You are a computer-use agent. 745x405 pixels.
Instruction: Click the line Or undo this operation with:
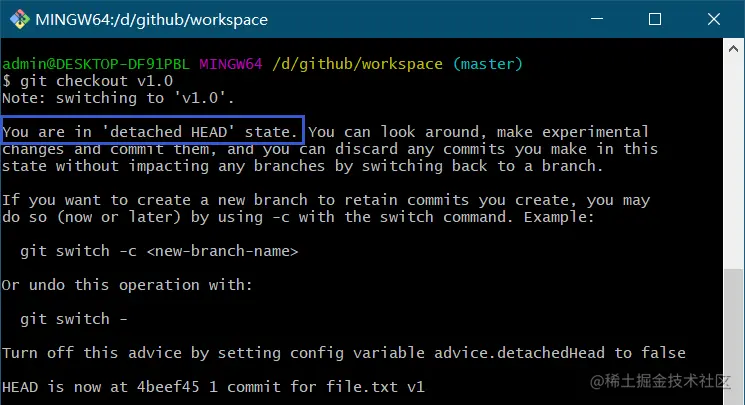coord(127,285)
